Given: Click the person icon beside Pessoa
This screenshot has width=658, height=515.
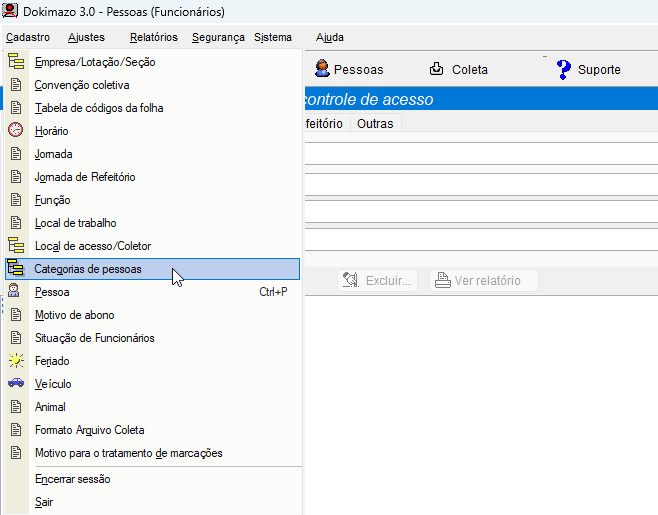Looking at the screenshot, I should click(15, 292).
